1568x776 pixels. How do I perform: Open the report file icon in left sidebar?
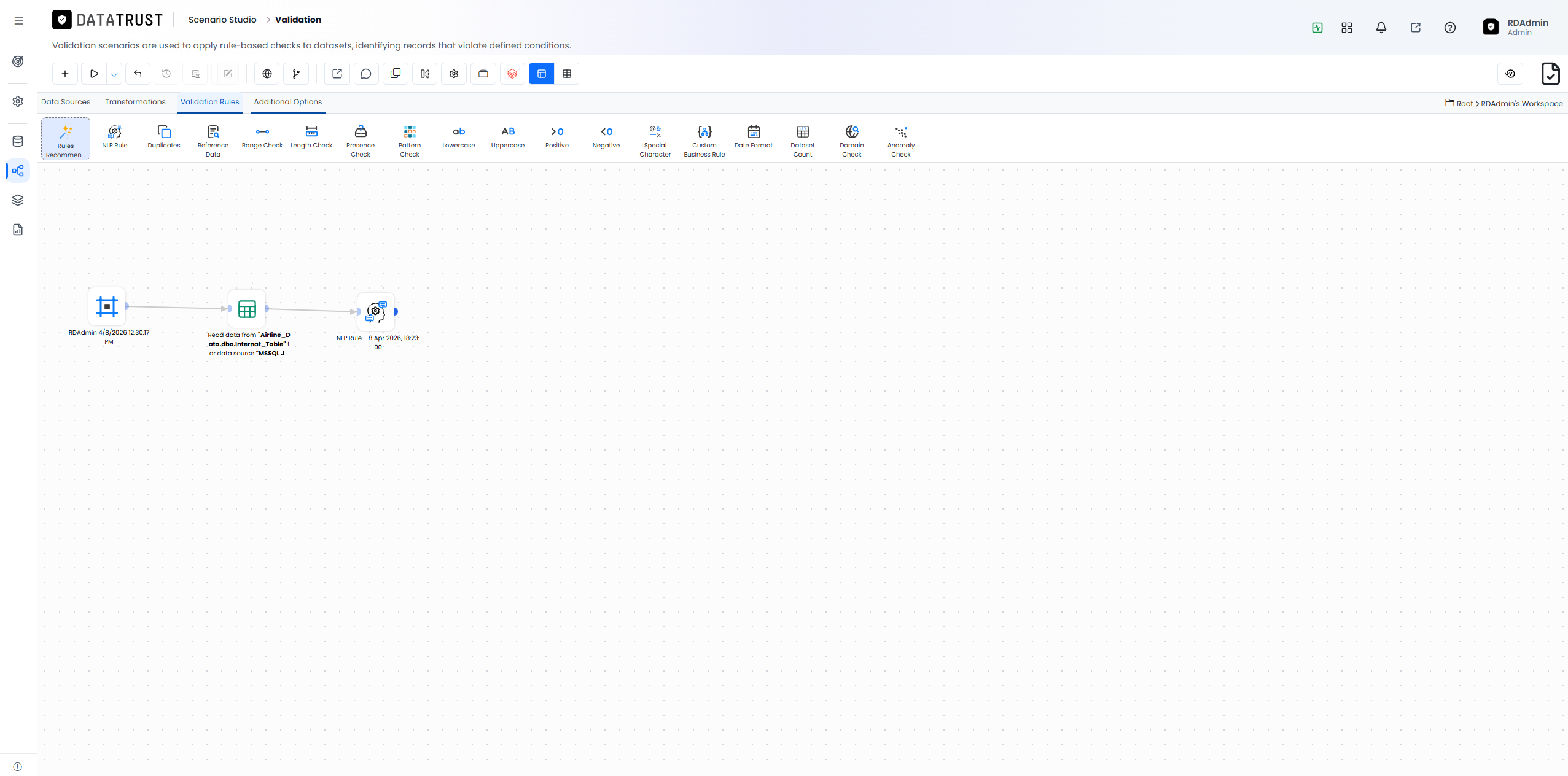coord(18,230)
